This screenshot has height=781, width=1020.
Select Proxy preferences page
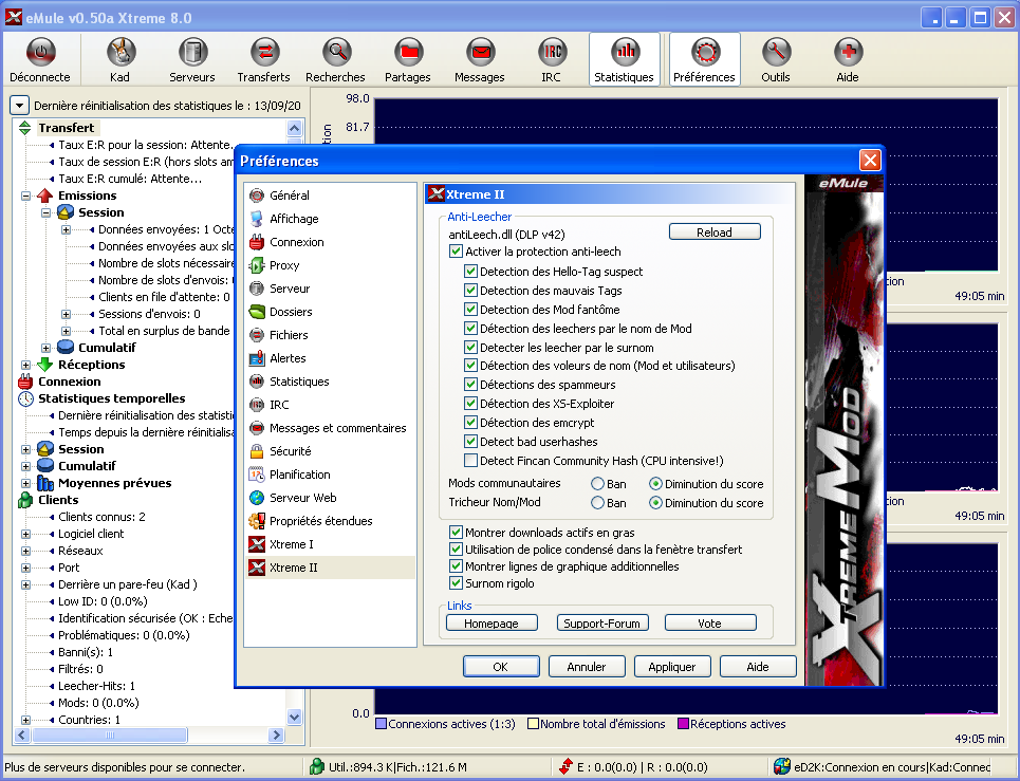coord(284,265)
